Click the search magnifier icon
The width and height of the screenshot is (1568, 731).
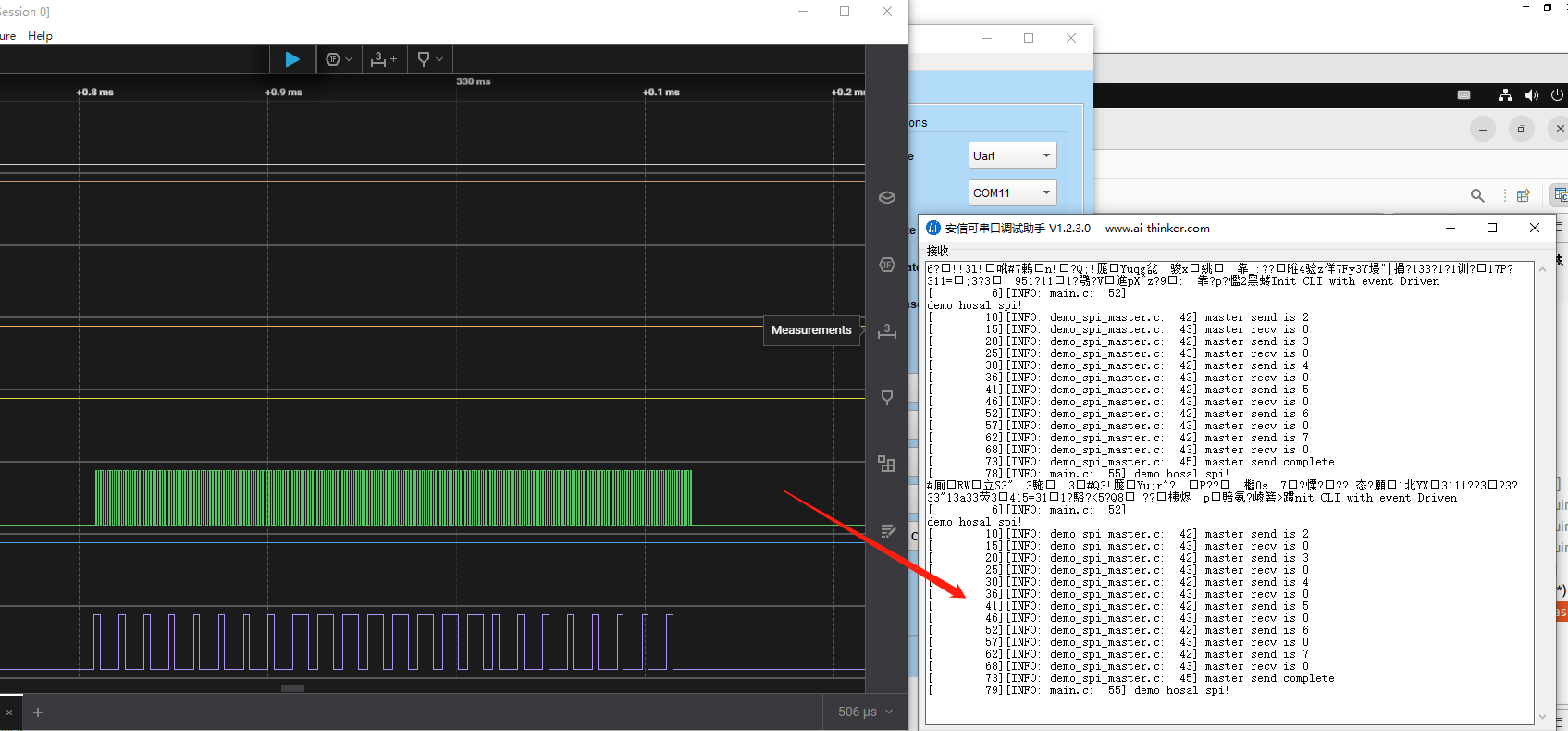click(1477, 195)
